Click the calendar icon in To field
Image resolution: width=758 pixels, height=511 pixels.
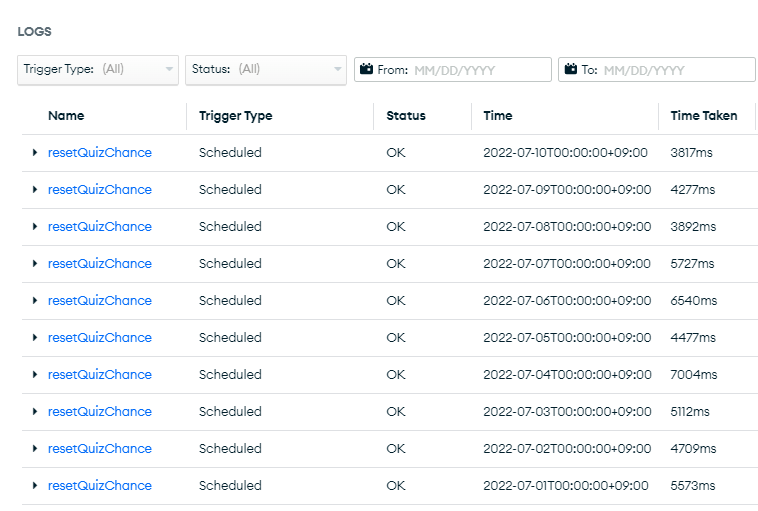[x=571, y=69]
